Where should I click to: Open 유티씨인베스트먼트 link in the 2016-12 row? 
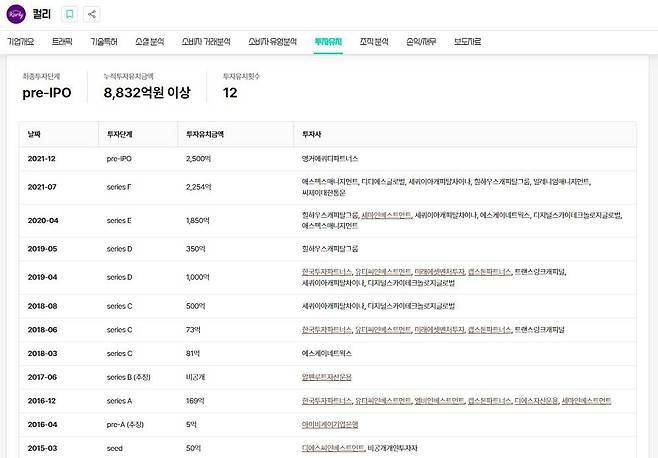pyautogui.click(x=383, y=401)
